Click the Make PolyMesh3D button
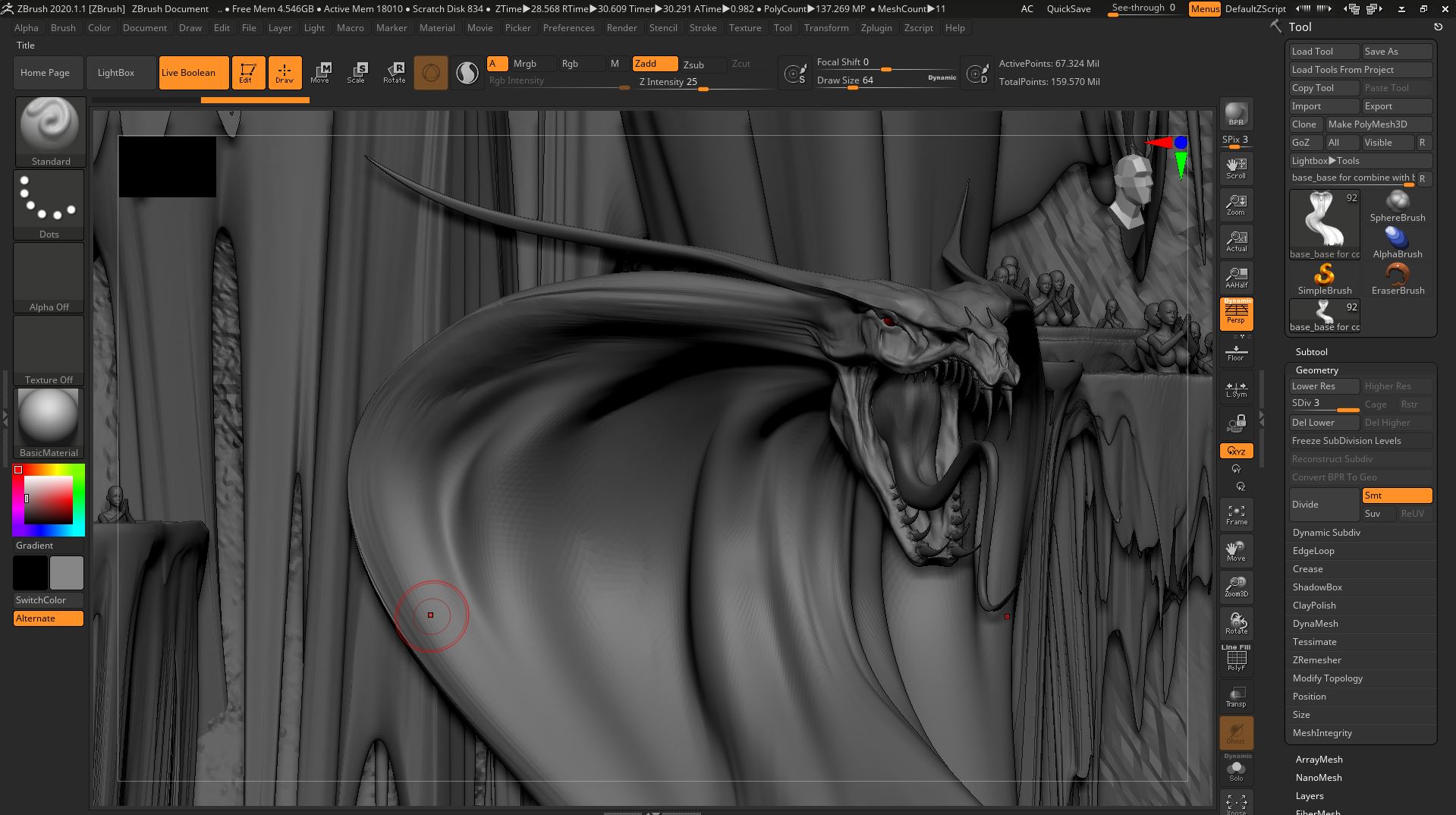Screen dimensions: 1456x815 click(x=1378, y=124)
